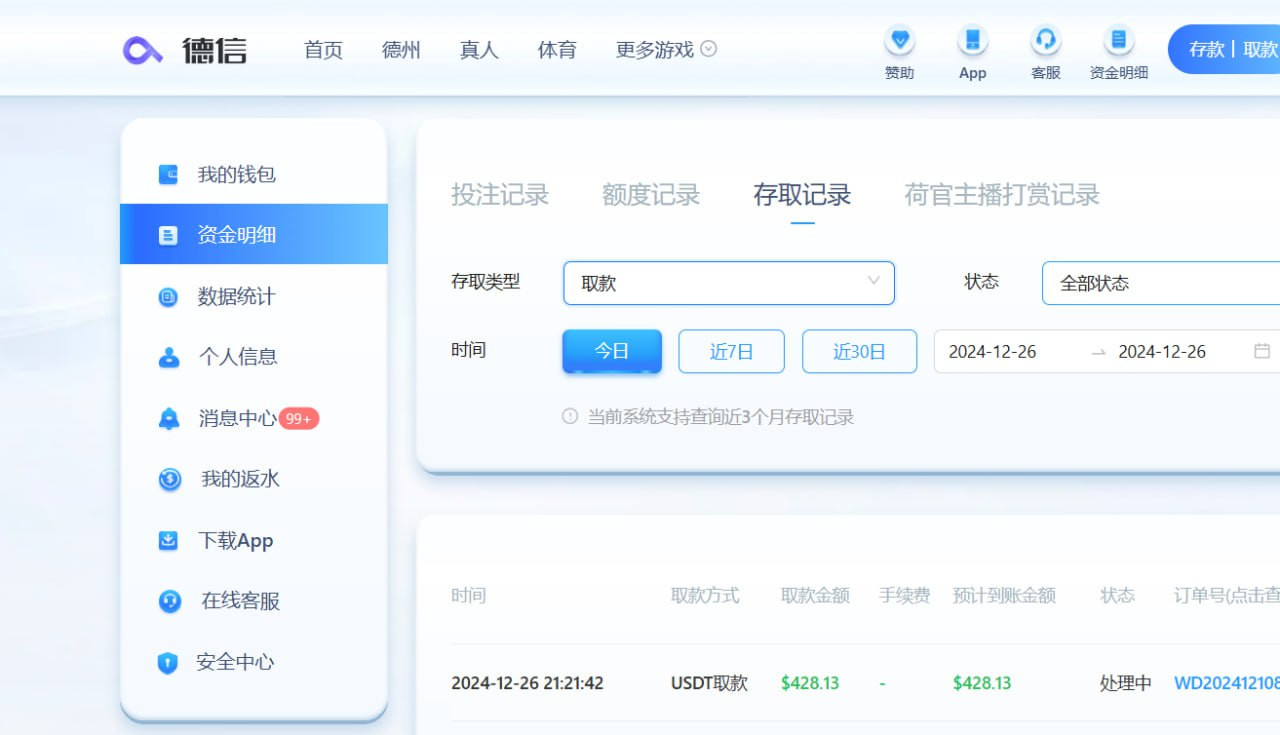This screenshot has width=1280, height=735.
Task: Open order link WD202412108
Action: (x=1227, y=683)
